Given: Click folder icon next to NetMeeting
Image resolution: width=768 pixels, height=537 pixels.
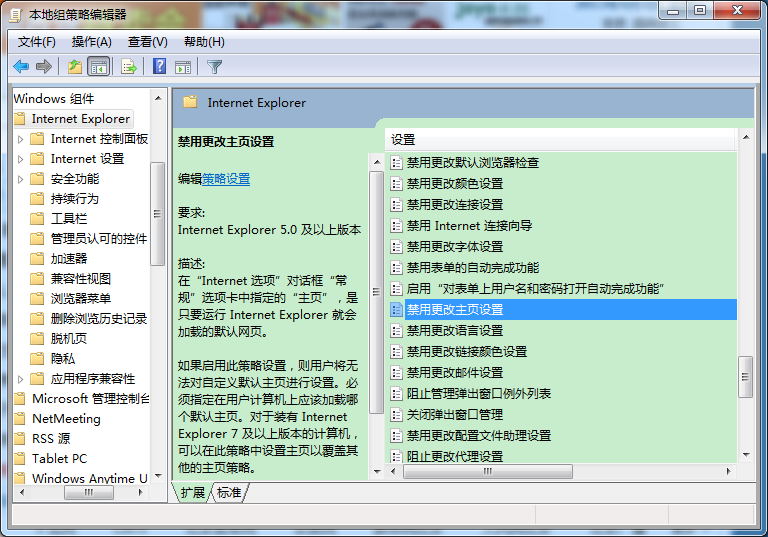Looking at the screenshot, I should (x=20, y=418).
